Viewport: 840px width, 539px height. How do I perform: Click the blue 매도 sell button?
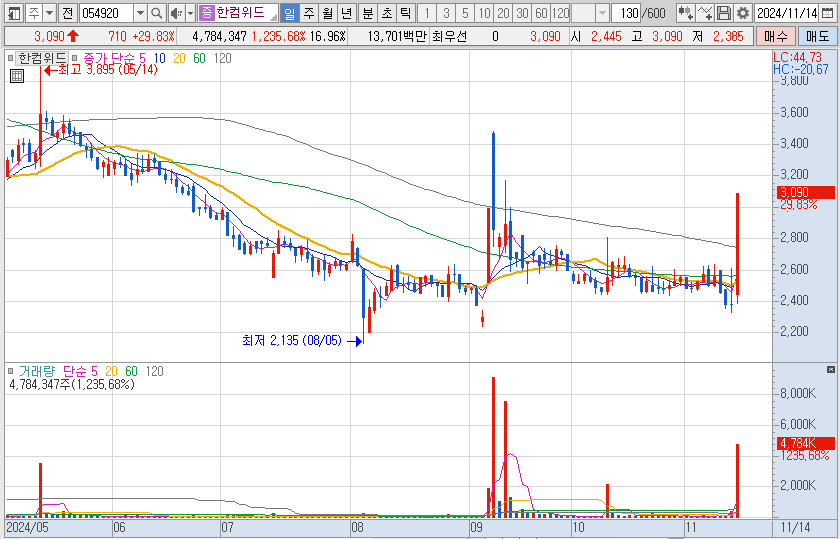pyautogui.click(x=817, y=36)
